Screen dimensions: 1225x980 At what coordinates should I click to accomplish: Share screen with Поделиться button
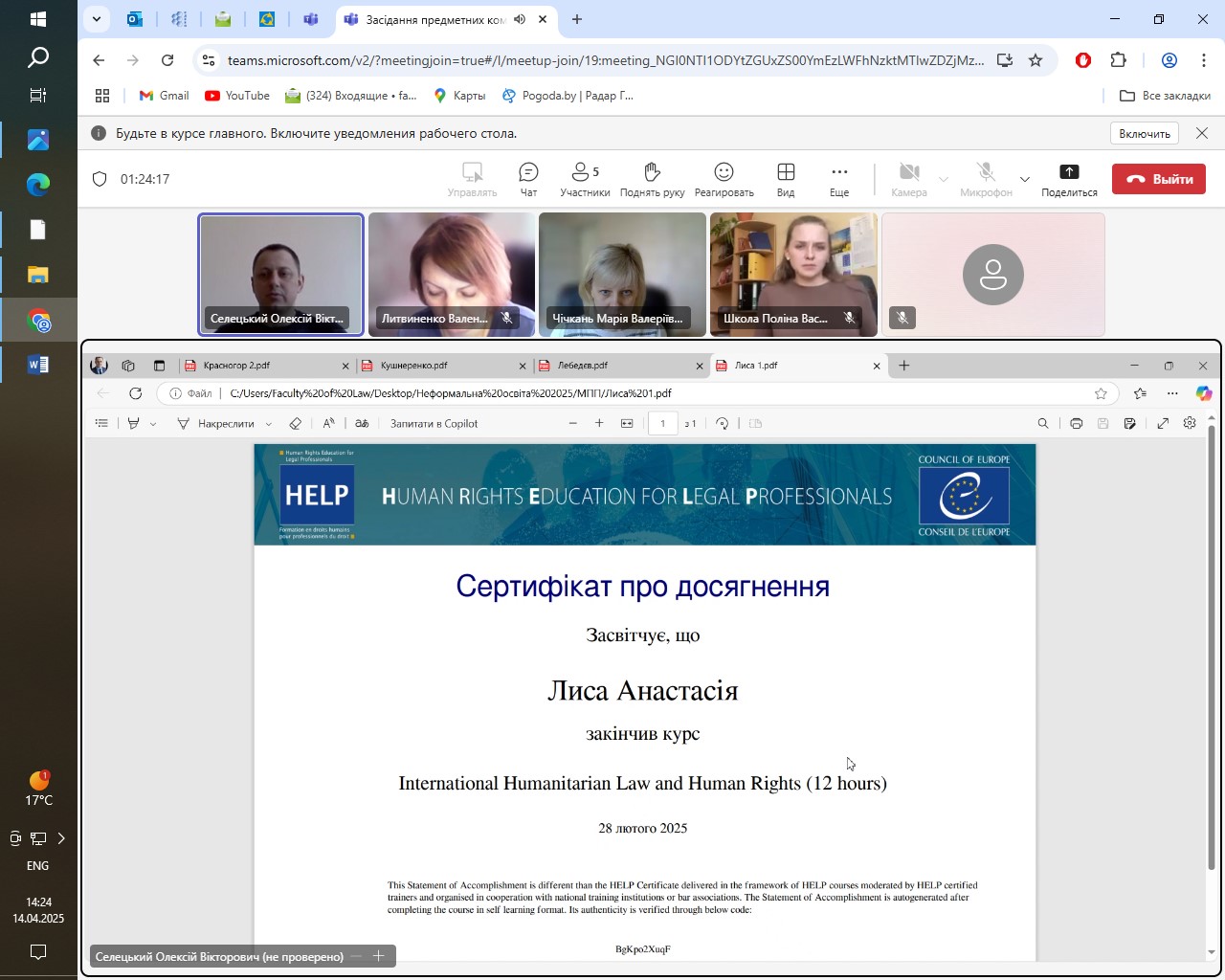tap(1069, 179)
